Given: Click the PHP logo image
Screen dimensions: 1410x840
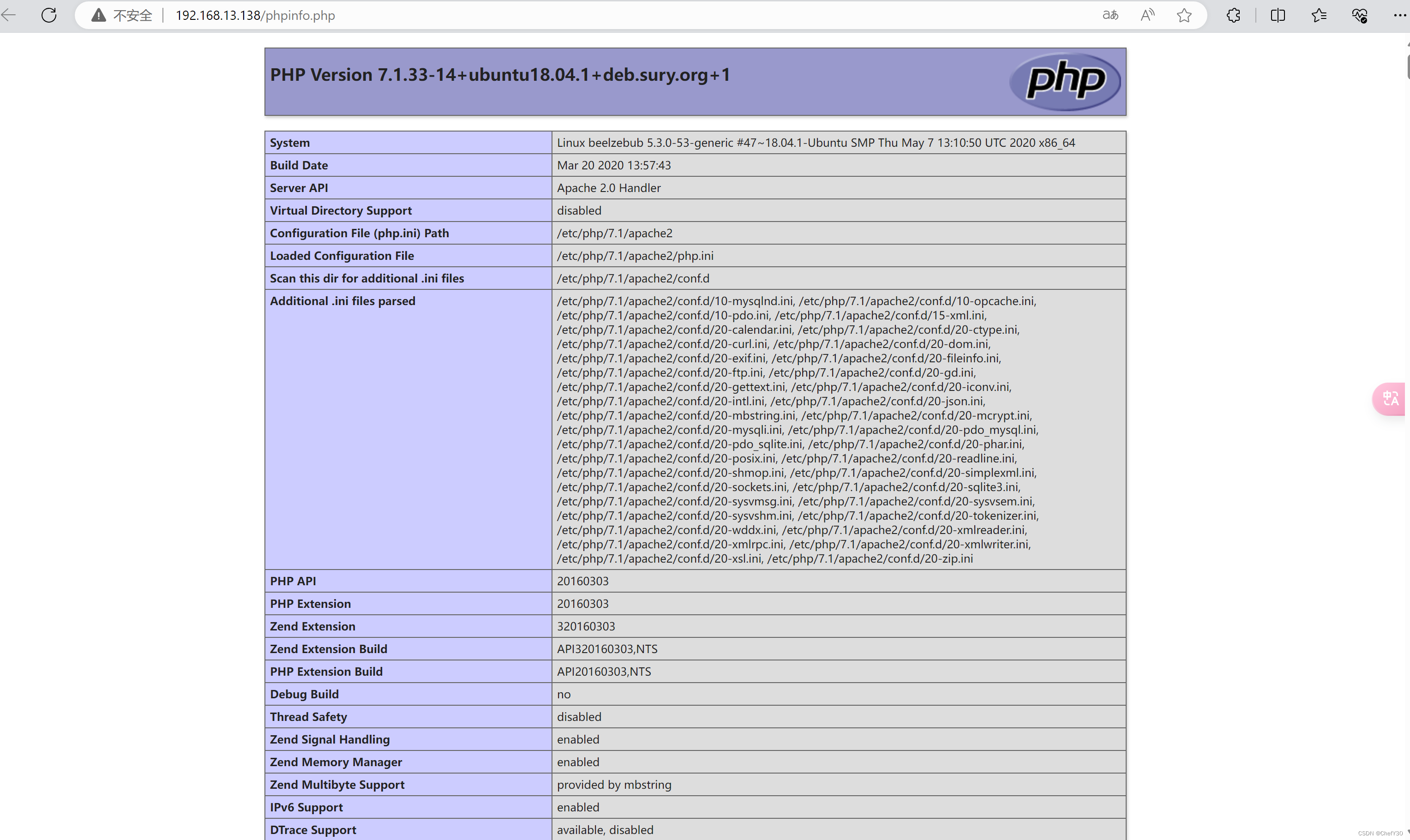Looking at the screenshot, I should [1065, 82].
